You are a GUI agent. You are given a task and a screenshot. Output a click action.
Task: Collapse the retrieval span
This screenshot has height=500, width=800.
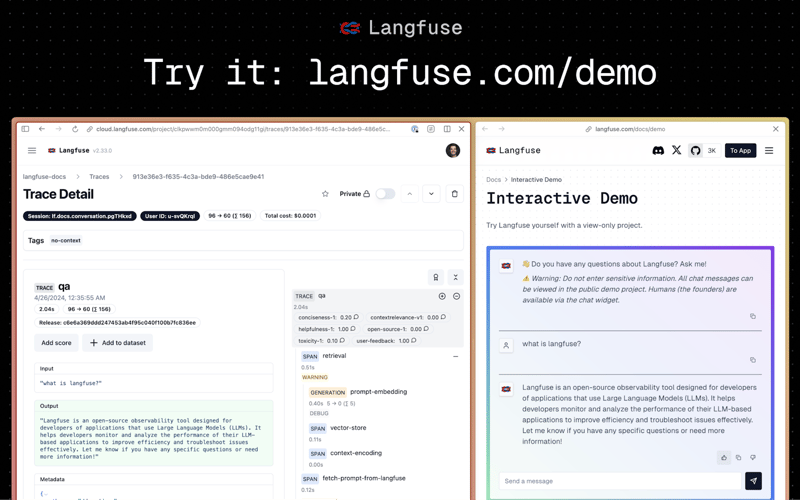(x=456, y=357)
